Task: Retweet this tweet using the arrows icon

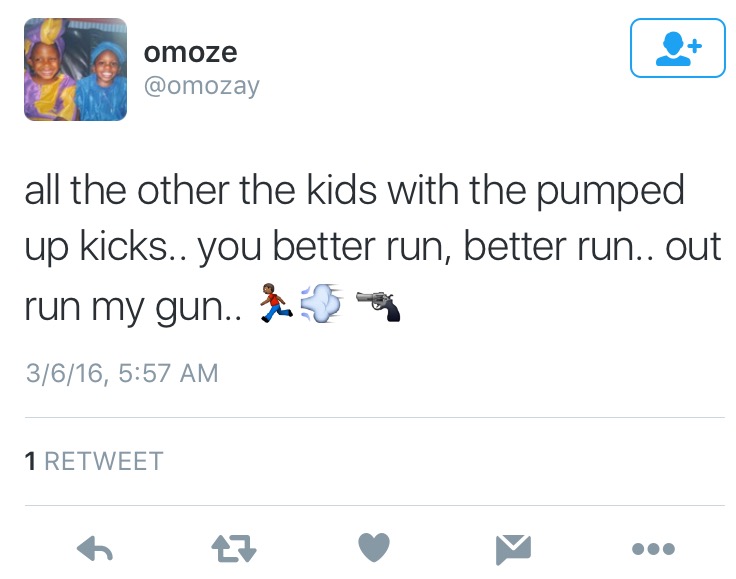Action: 234,547
